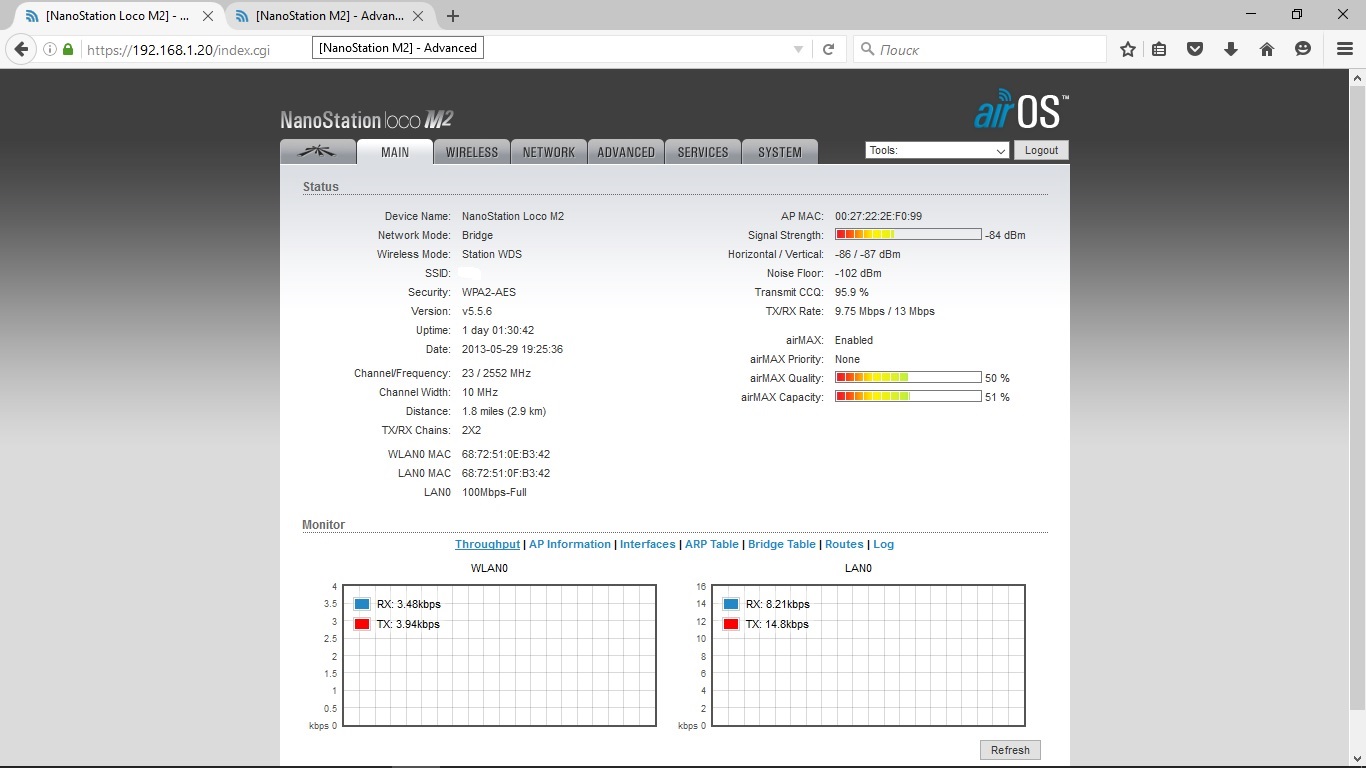Viewport: 1366px width, 768px height.
Task: Click the Refresh button below the graphs
Action: pos(1010,750)
